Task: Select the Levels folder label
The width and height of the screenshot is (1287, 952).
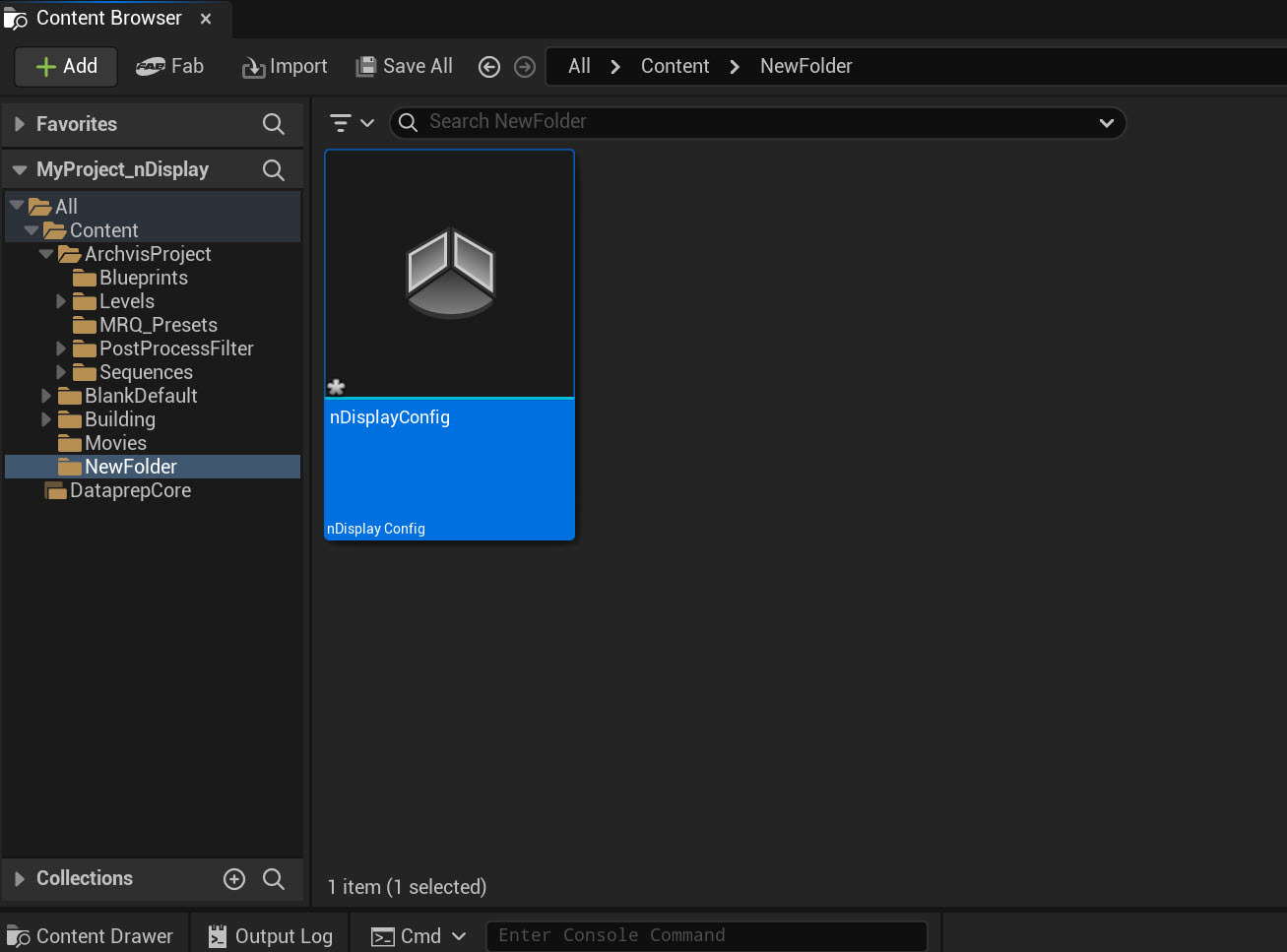Action: click(x=127, y=301)
